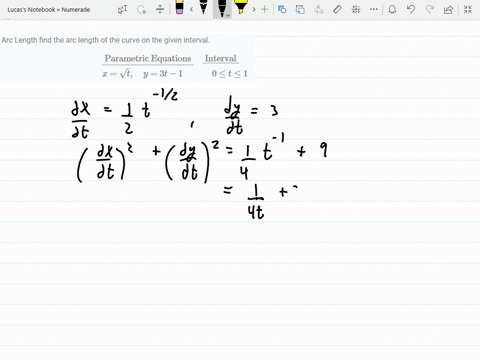The height and width of the screenshot is (360, 480).
Task: Show more pens with right chevron
Action: coord(254,9)
